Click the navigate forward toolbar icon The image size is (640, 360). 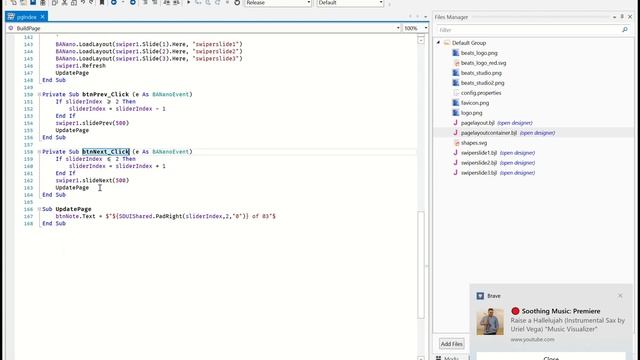pyautogui.click(x=133, y=2)
